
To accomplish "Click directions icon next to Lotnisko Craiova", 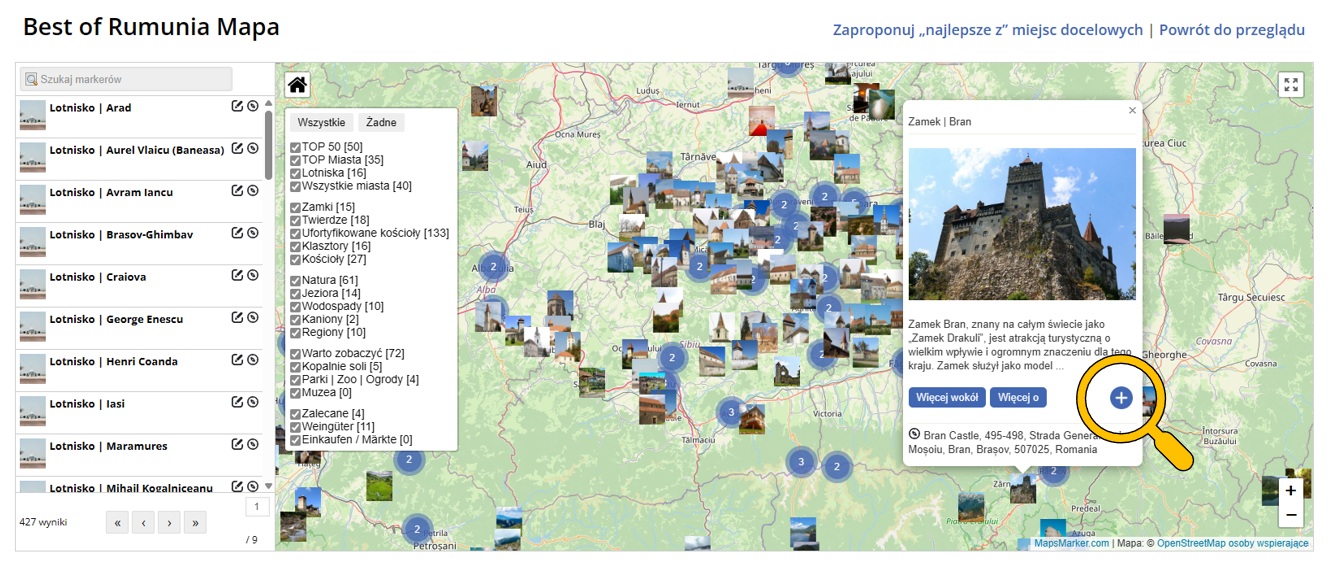I will click(x=253, y=275).
